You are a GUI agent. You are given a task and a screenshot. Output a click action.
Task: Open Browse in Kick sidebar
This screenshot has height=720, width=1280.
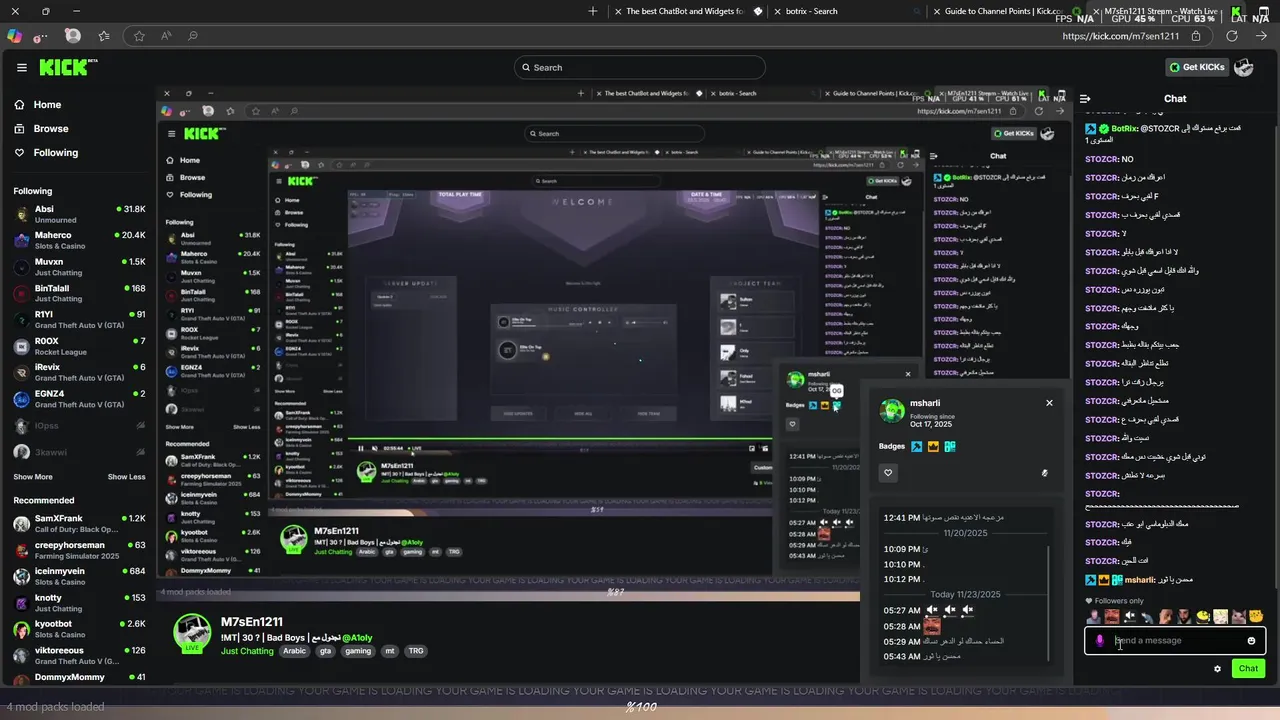pyautogui.click(x=41, y=128)
